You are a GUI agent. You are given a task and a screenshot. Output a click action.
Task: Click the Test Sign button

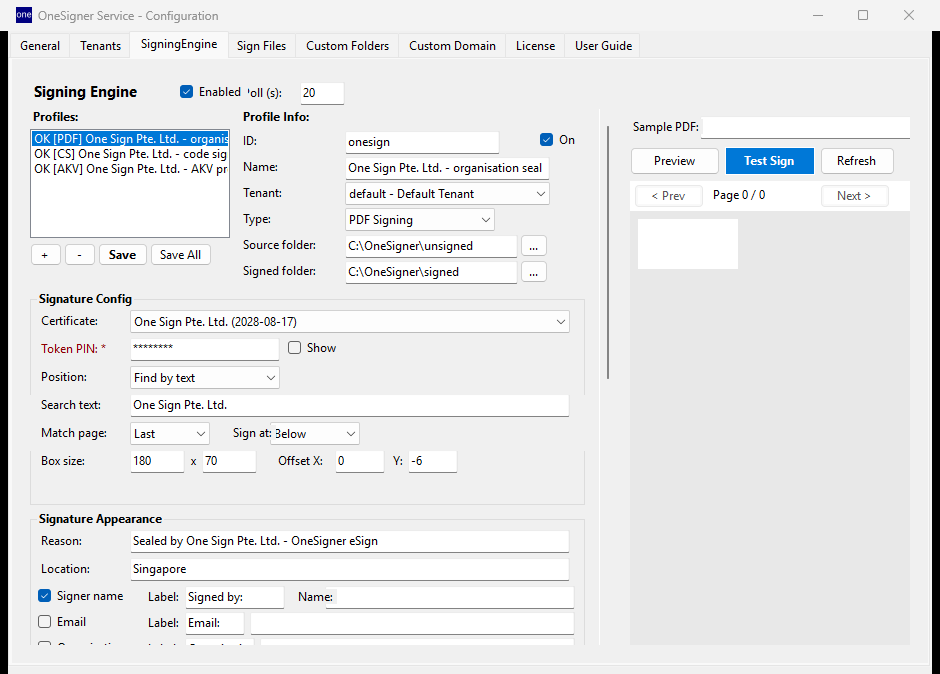tap(769, 161)
